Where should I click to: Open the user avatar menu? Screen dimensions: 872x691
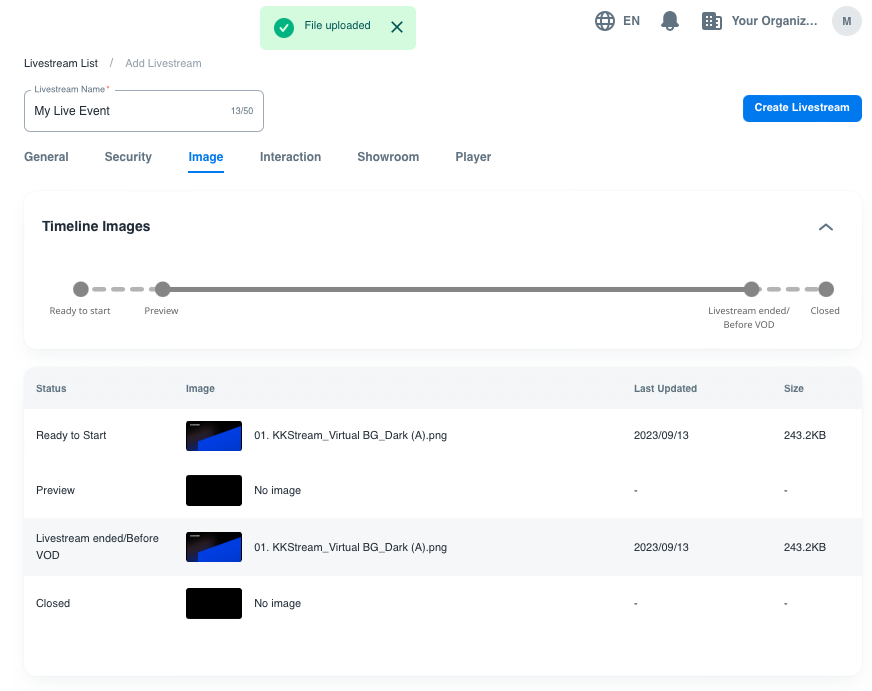[x=846, y=21]
